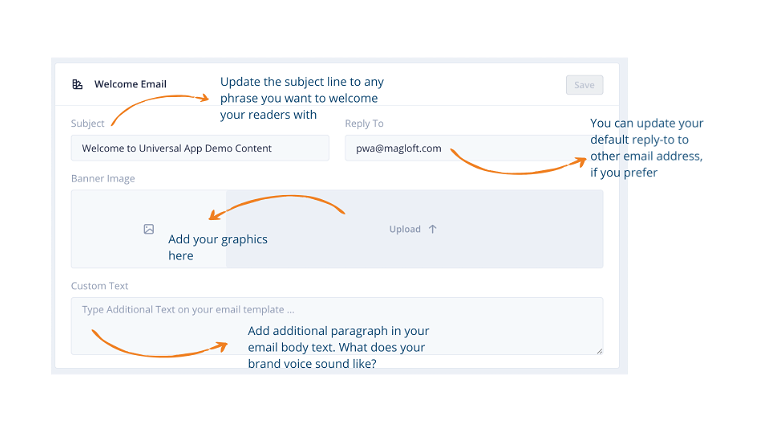Focus the Subject input field

pos(200,148)
